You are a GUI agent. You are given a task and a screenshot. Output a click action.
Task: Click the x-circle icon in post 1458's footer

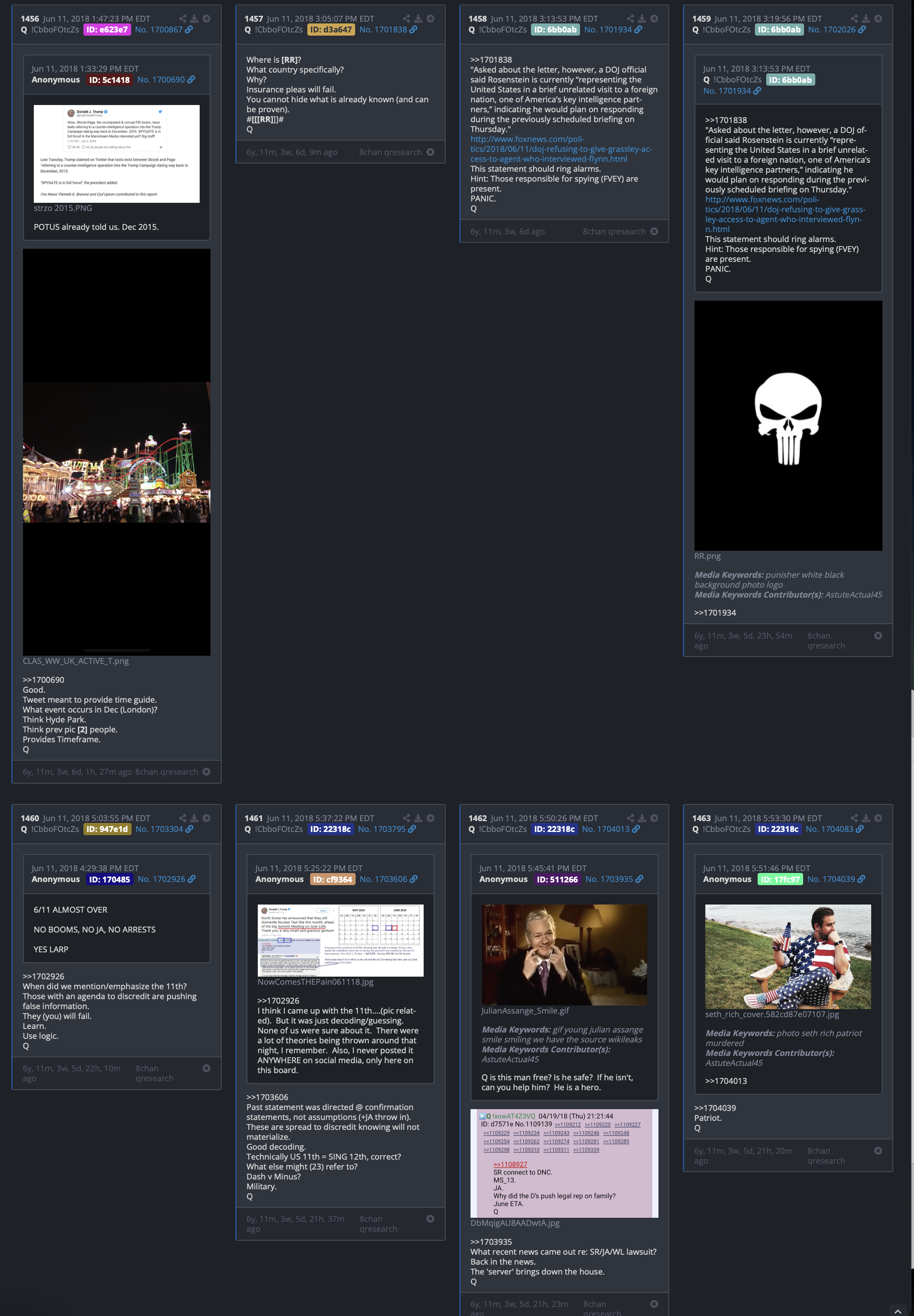tap(654, 231)
